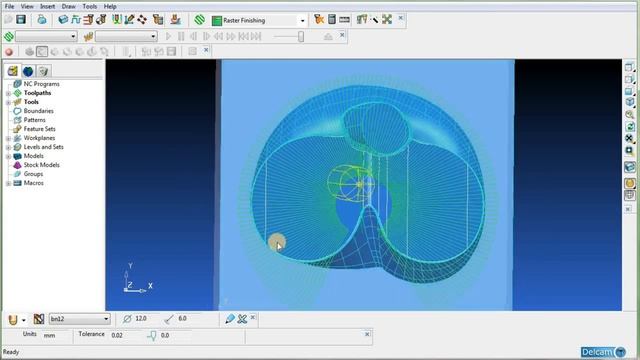
Task: Click the orange toolpath verification icon
Action: [x=319, y=19]
